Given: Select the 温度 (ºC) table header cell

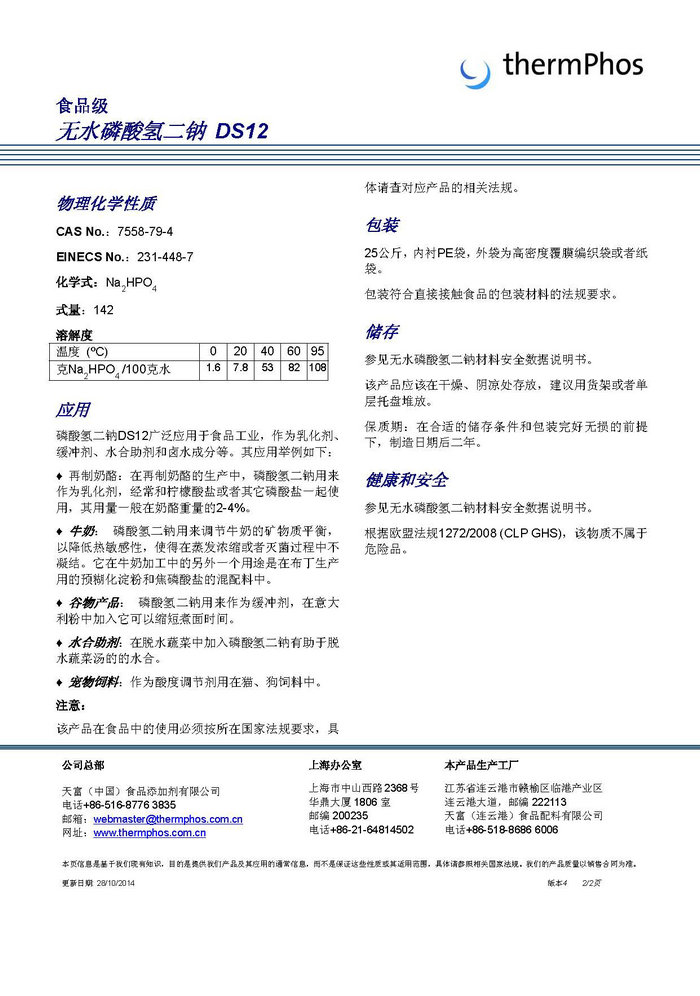Looking at the screenshot, I should [x=125, y=351].
